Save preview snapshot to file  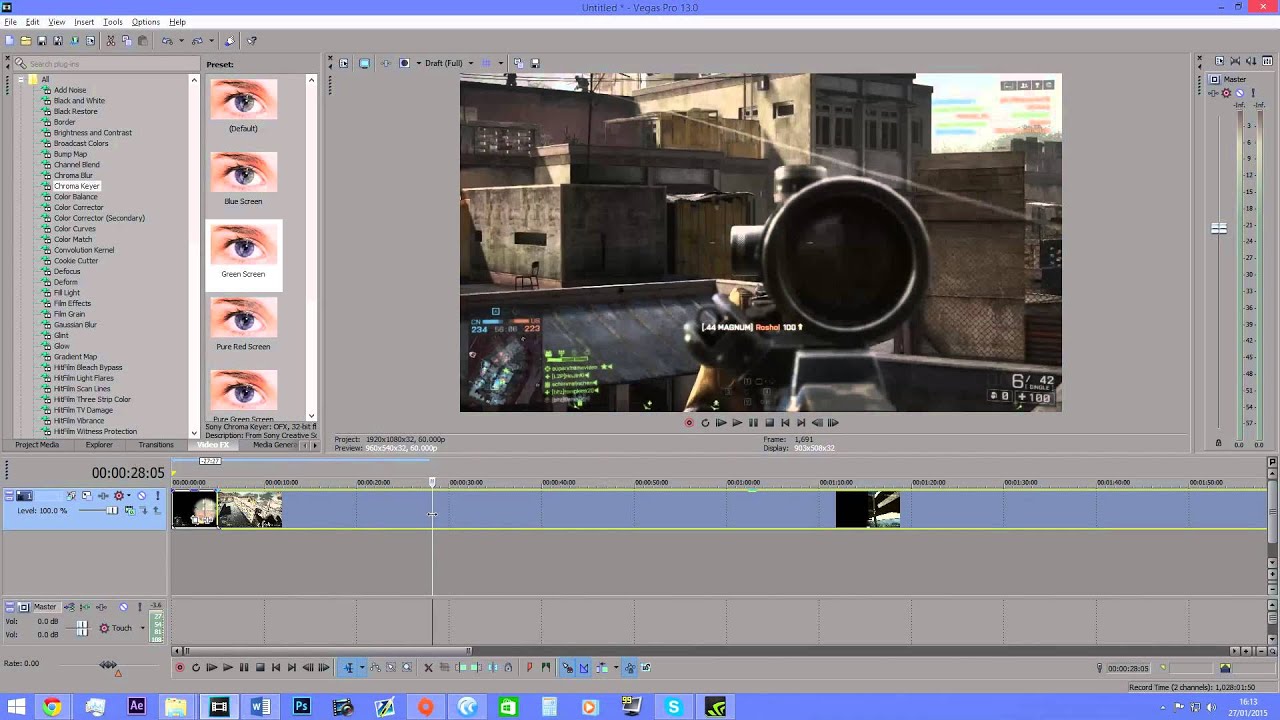pos(535,63)
